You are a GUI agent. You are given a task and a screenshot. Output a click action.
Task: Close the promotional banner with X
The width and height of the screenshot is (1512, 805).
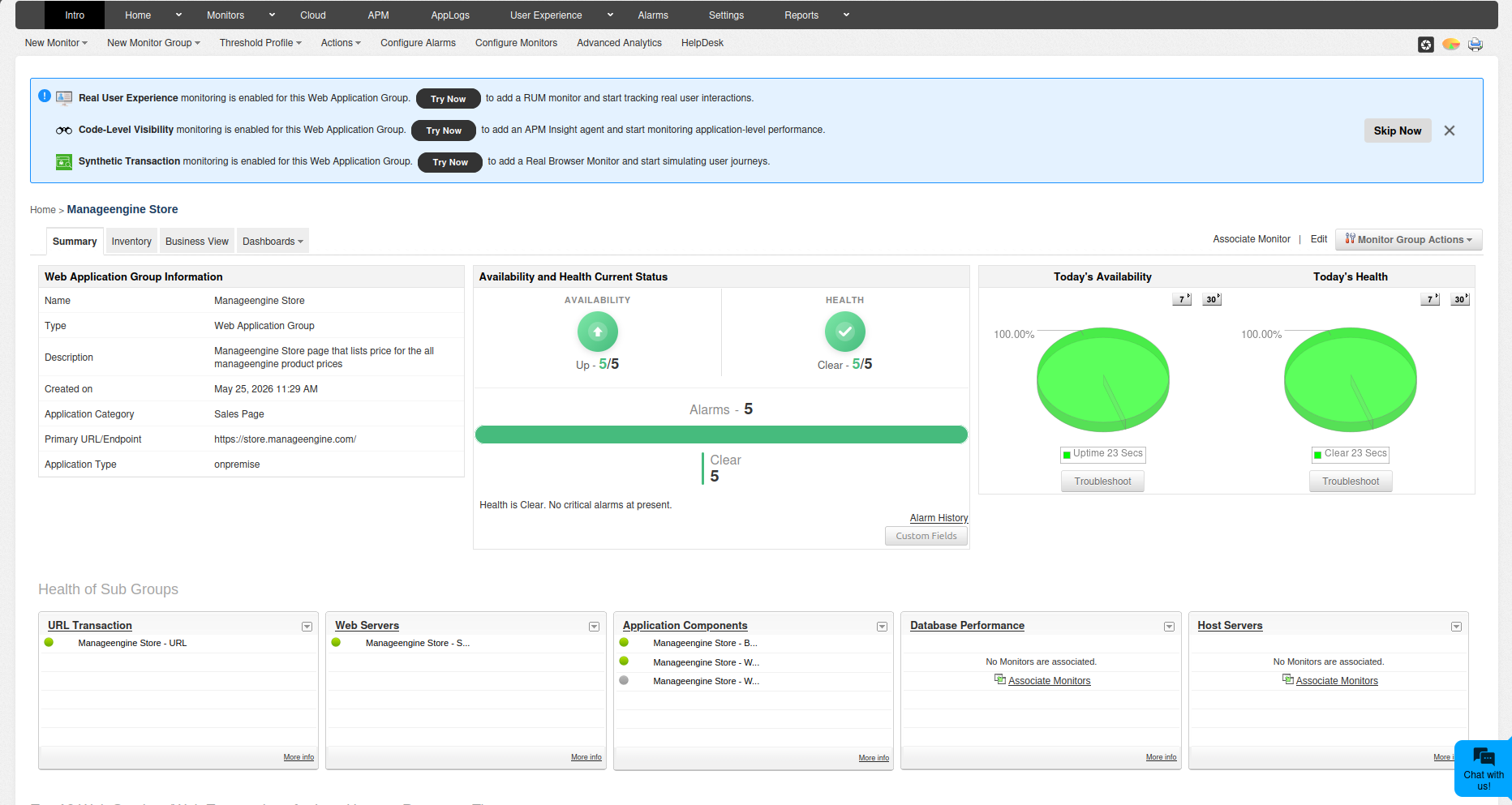[1450, 131]
